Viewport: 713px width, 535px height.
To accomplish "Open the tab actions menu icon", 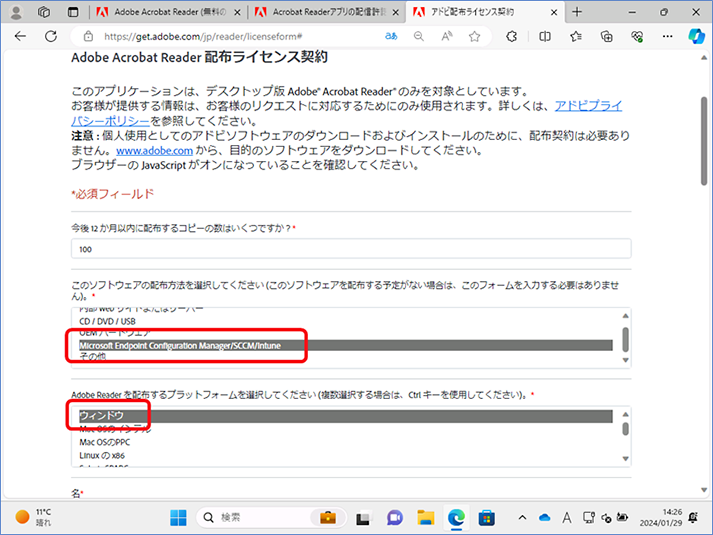I will point(73,12).
